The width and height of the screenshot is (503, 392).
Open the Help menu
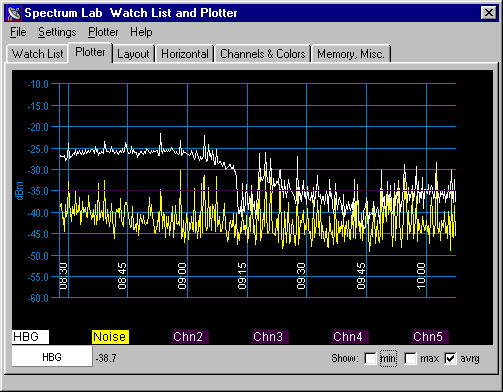[x=141, y=32]
